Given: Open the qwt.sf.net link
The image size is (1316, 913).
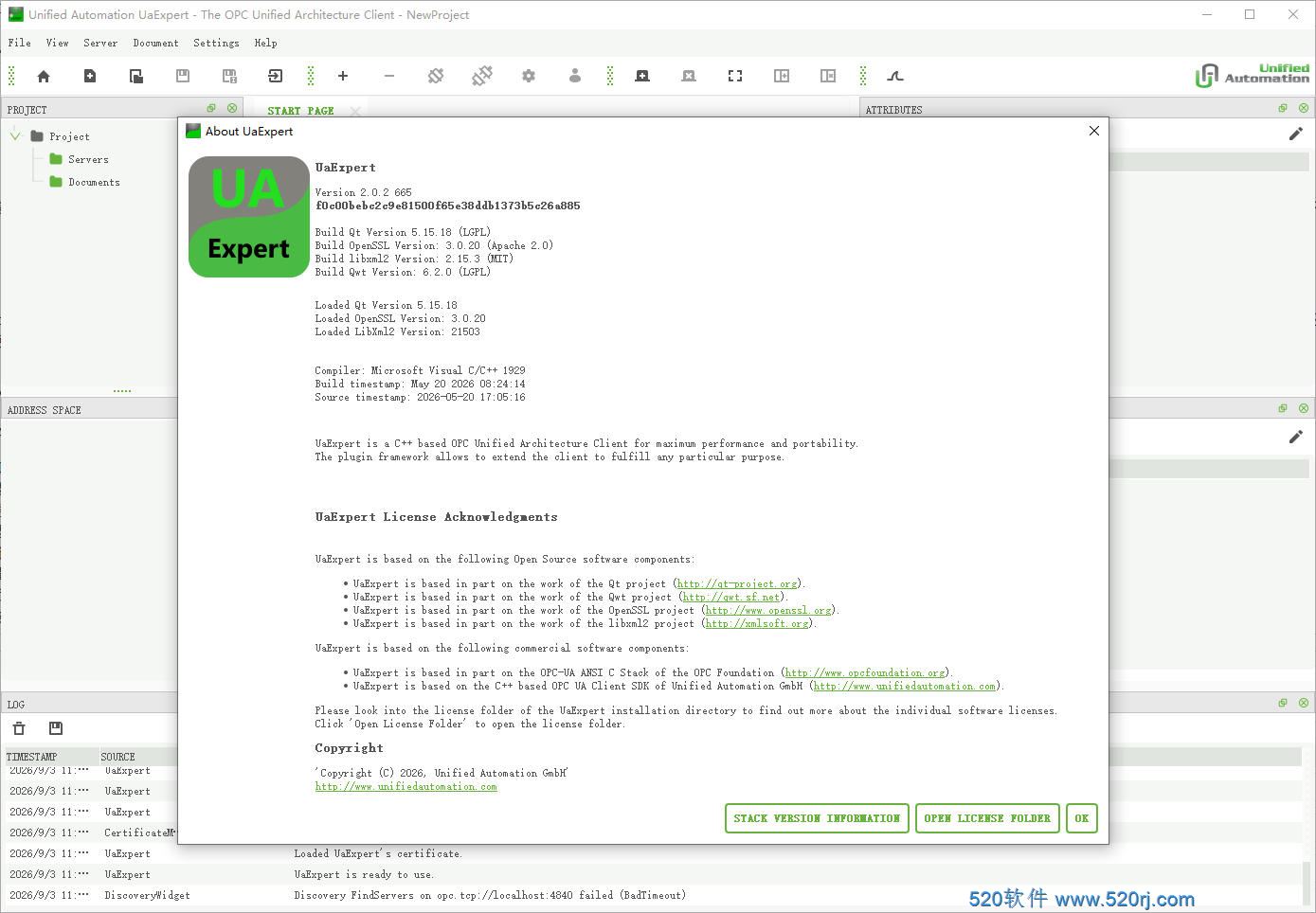Looking at the screenshot, I should point(731,597).
